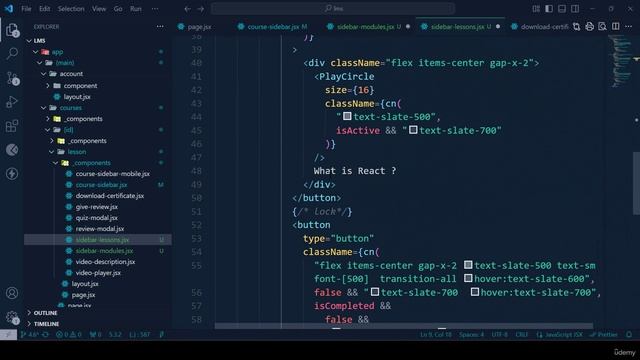Go forward with the navigation arrow
Image resolution: width=640 pixels, height=360 pixels.
(201, 9)
